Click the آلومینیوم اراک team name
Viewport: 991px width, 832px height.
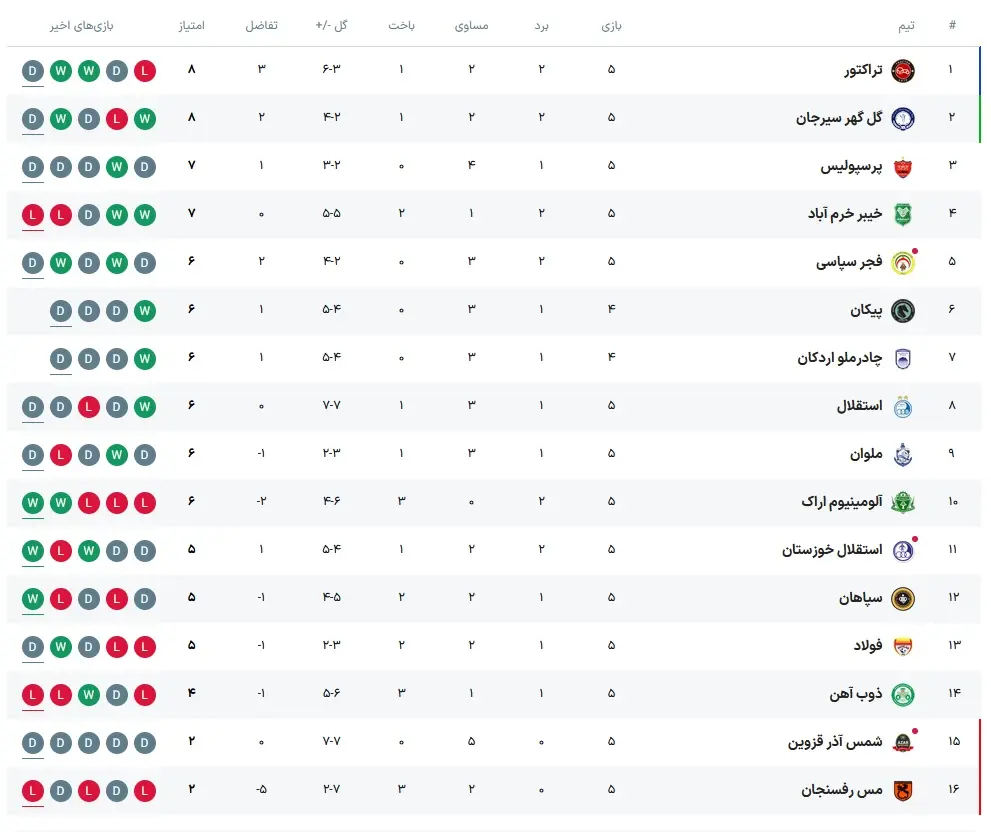(x=841, y=502)
